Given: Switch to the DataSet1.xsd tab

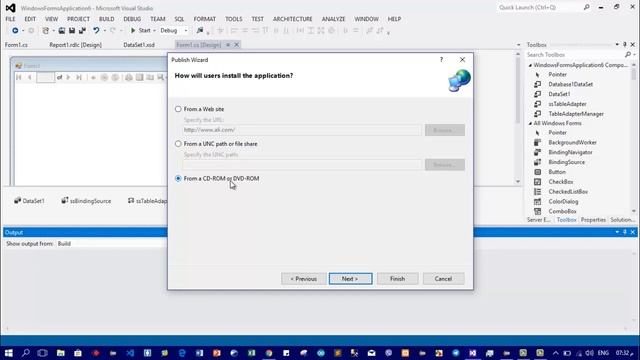Looking at the screenshot, I should tap(139, 45).
